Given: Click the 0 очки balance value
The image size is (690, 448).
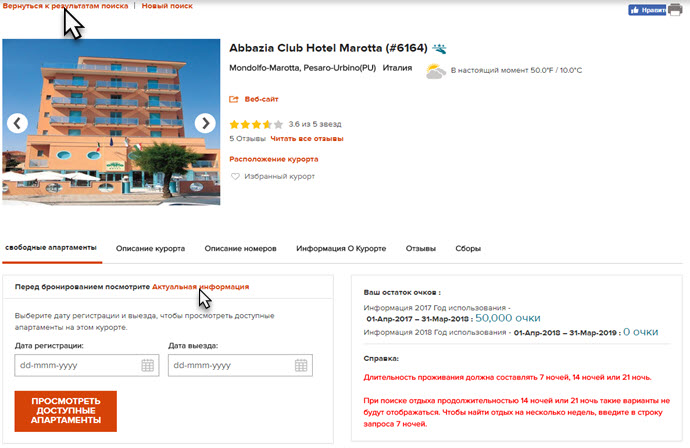Looking at the screenshot, I should pyautogui.click(x=641, y=332).
